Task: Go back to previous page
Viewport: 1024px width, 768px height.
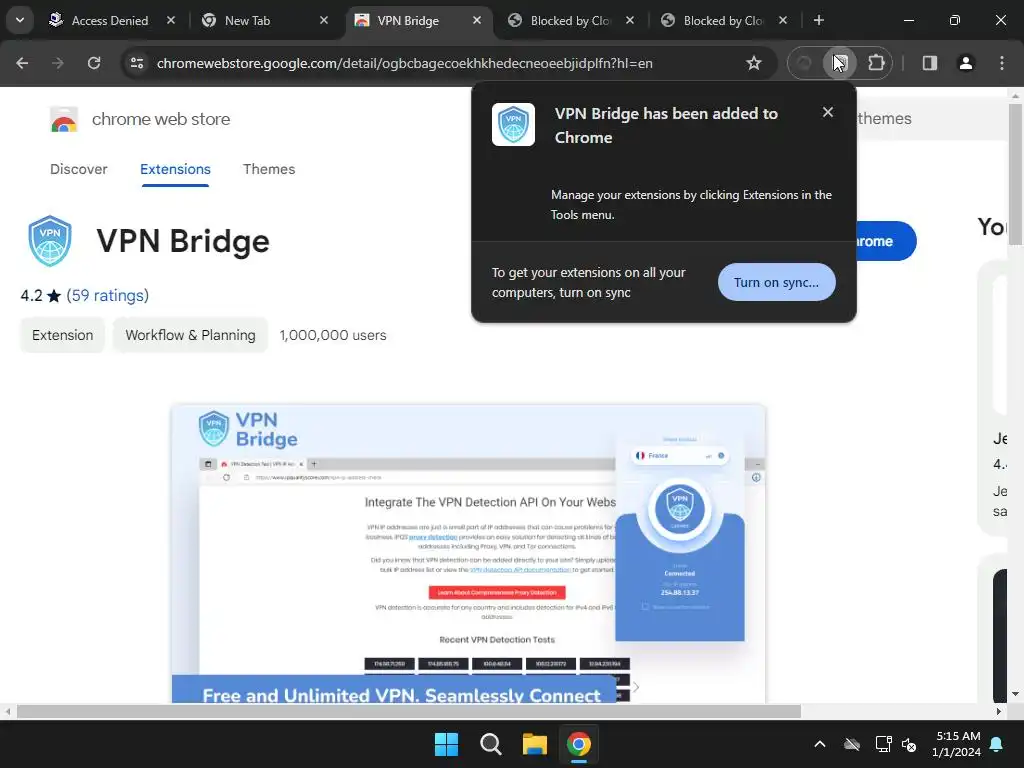Action: coord(22,63)
